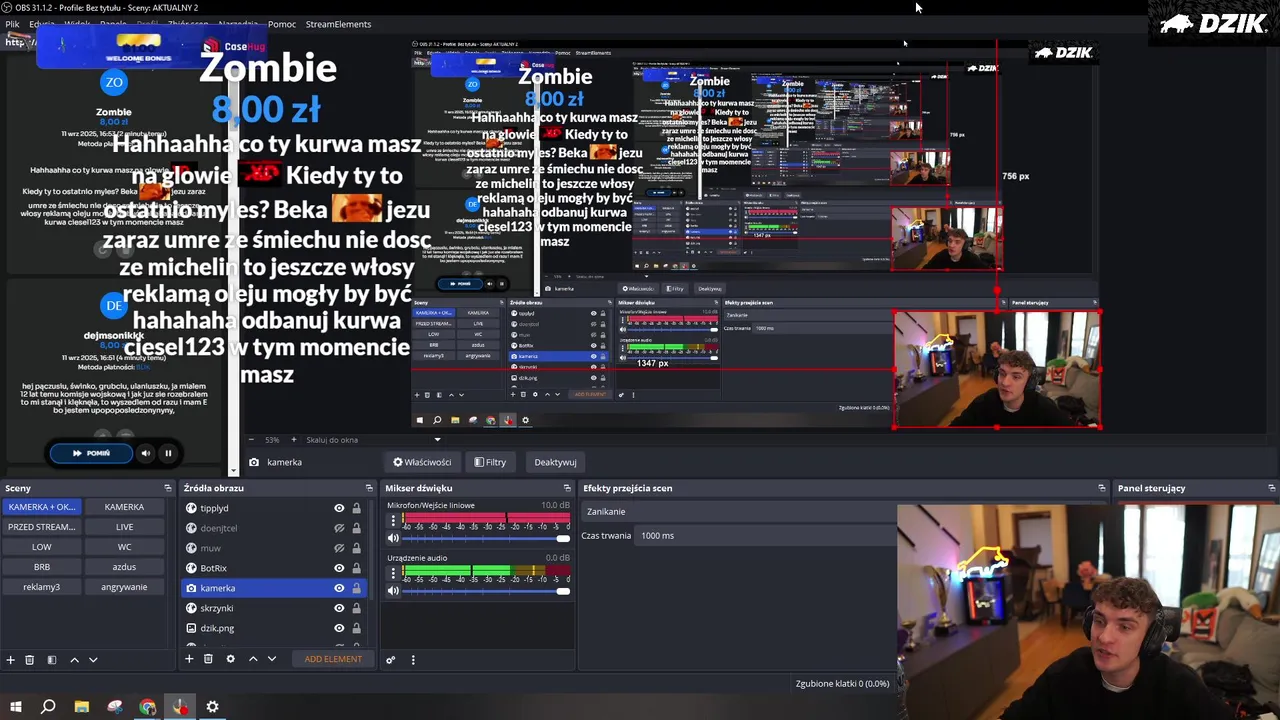Image resolution: width=1280 pixels, height=720 pixels.
Task: Open File Explorer from taskbar
Action: click(x=82, y=707)
